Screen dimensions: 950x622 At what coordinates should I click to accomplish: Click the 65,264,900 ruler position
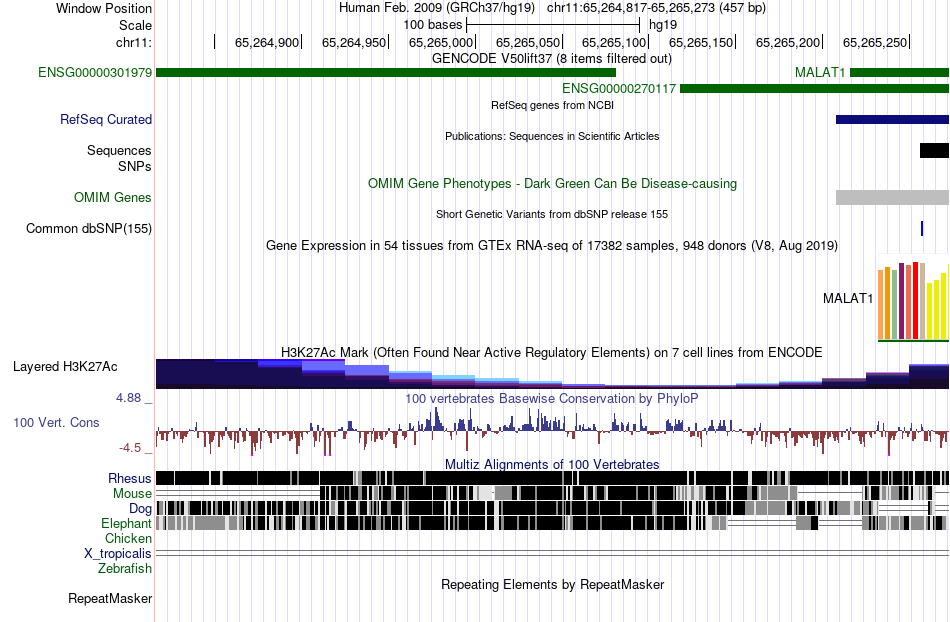tap(267, 42)
